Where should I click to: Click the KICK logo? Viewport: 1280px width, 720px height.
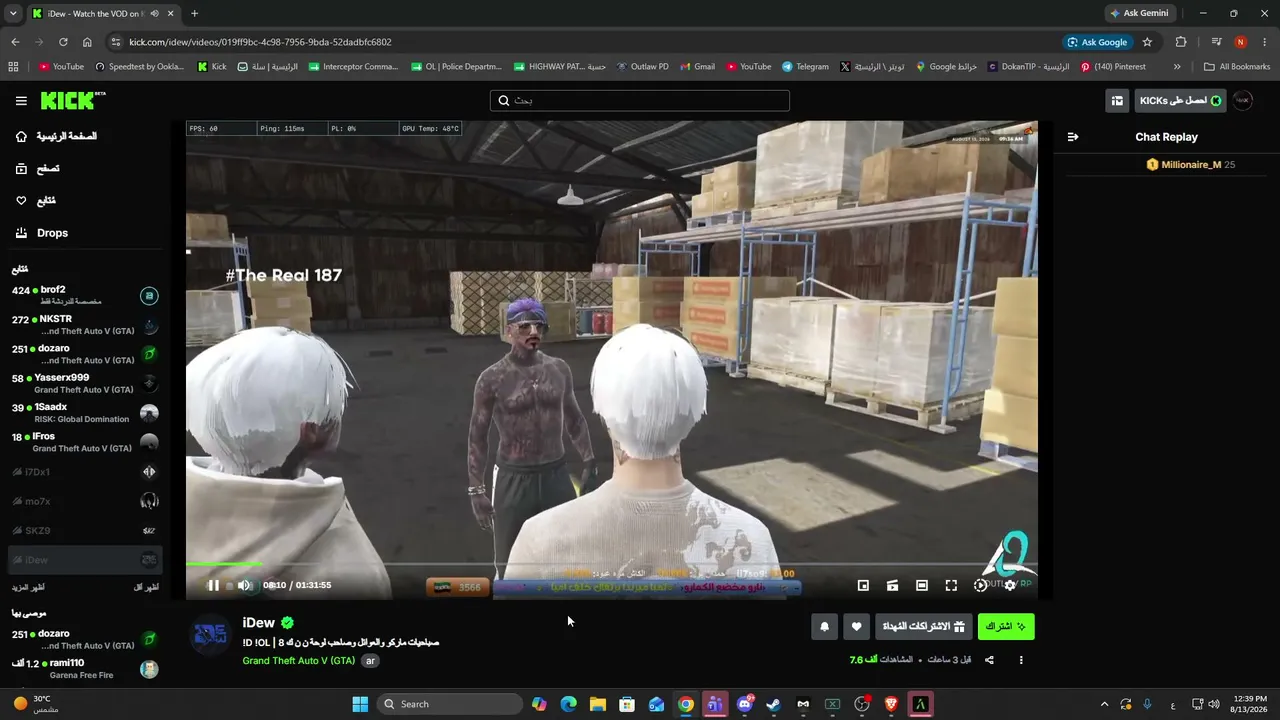point(72,100)
